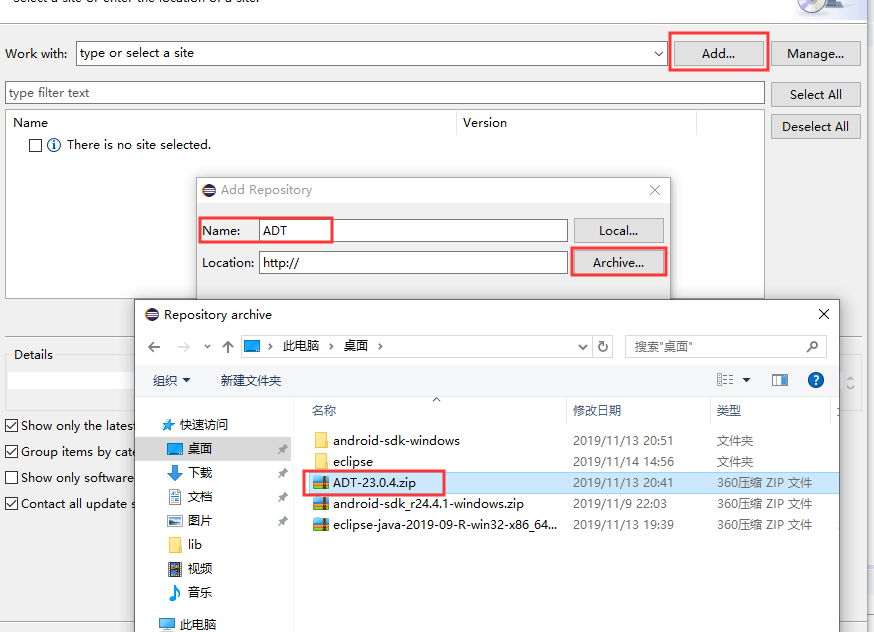Select 快速访问 in navigation pane
The image size is (874, 632).
(203, 425)
